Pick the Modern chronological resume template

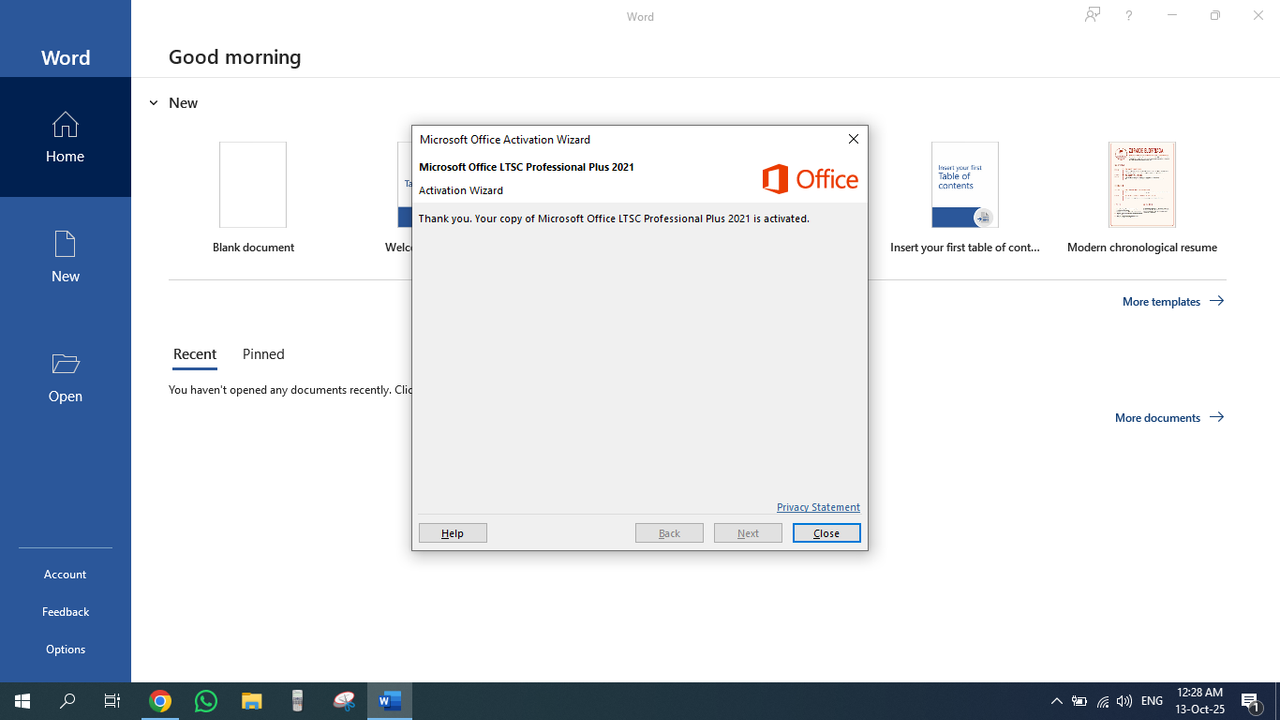tap(1142, 198)
